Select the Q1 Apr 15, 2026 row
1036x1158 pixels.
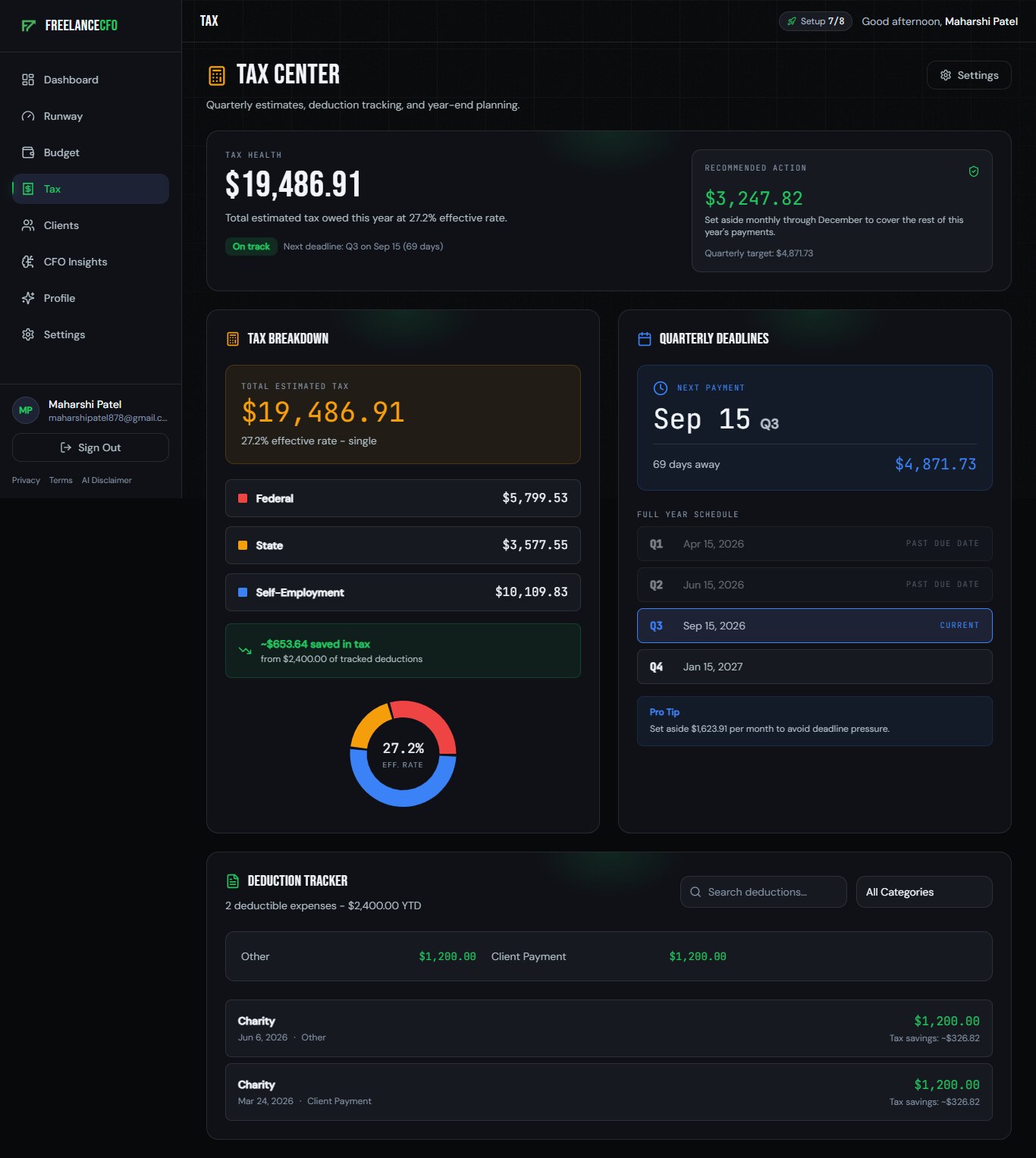point(815,544)
